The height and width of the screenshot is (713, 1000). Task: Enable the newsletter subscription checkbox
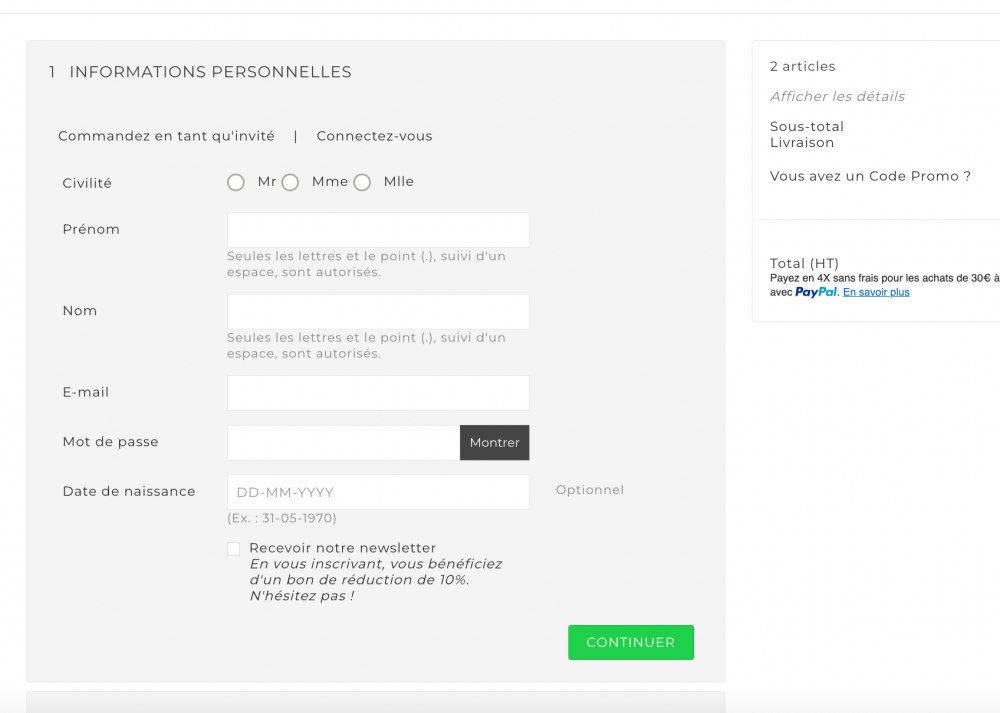234,549
